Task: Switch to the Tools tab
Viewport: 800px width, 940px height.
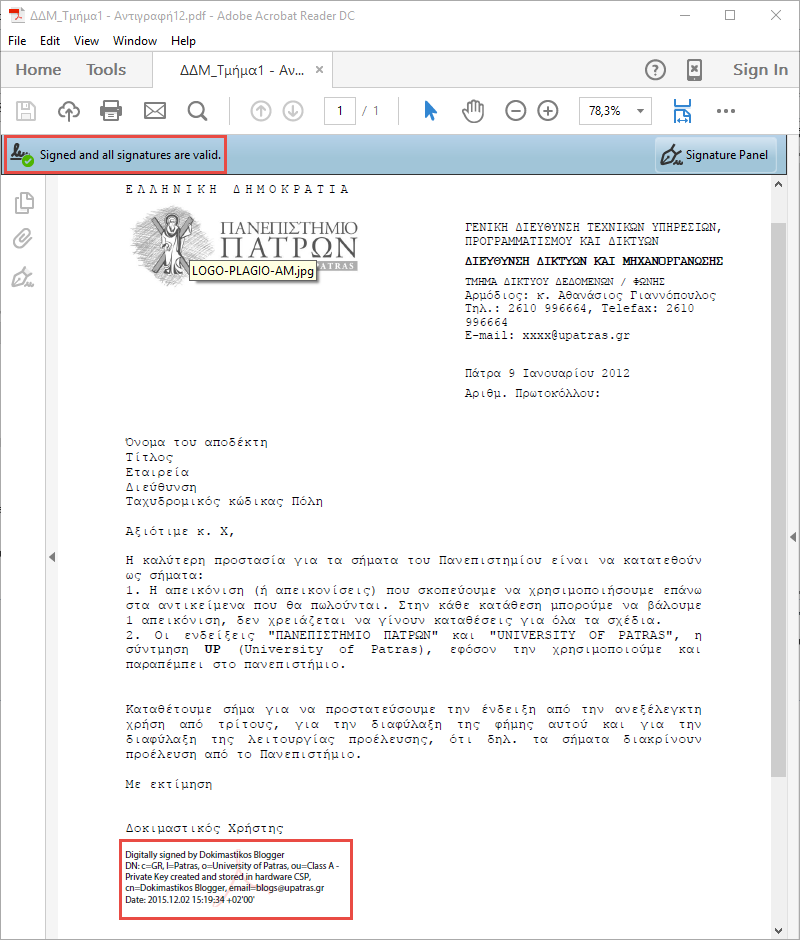Action: 106,70
